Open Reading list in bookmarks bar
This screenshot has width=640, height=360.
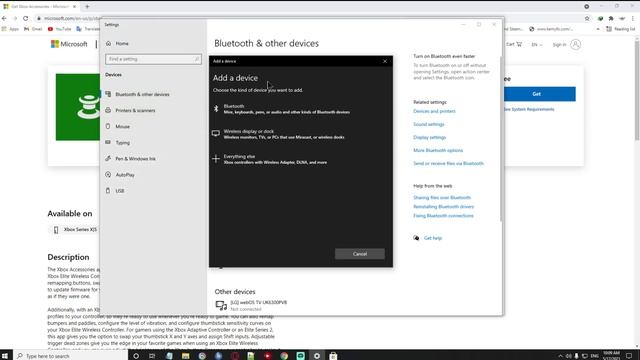pos(620,29)
